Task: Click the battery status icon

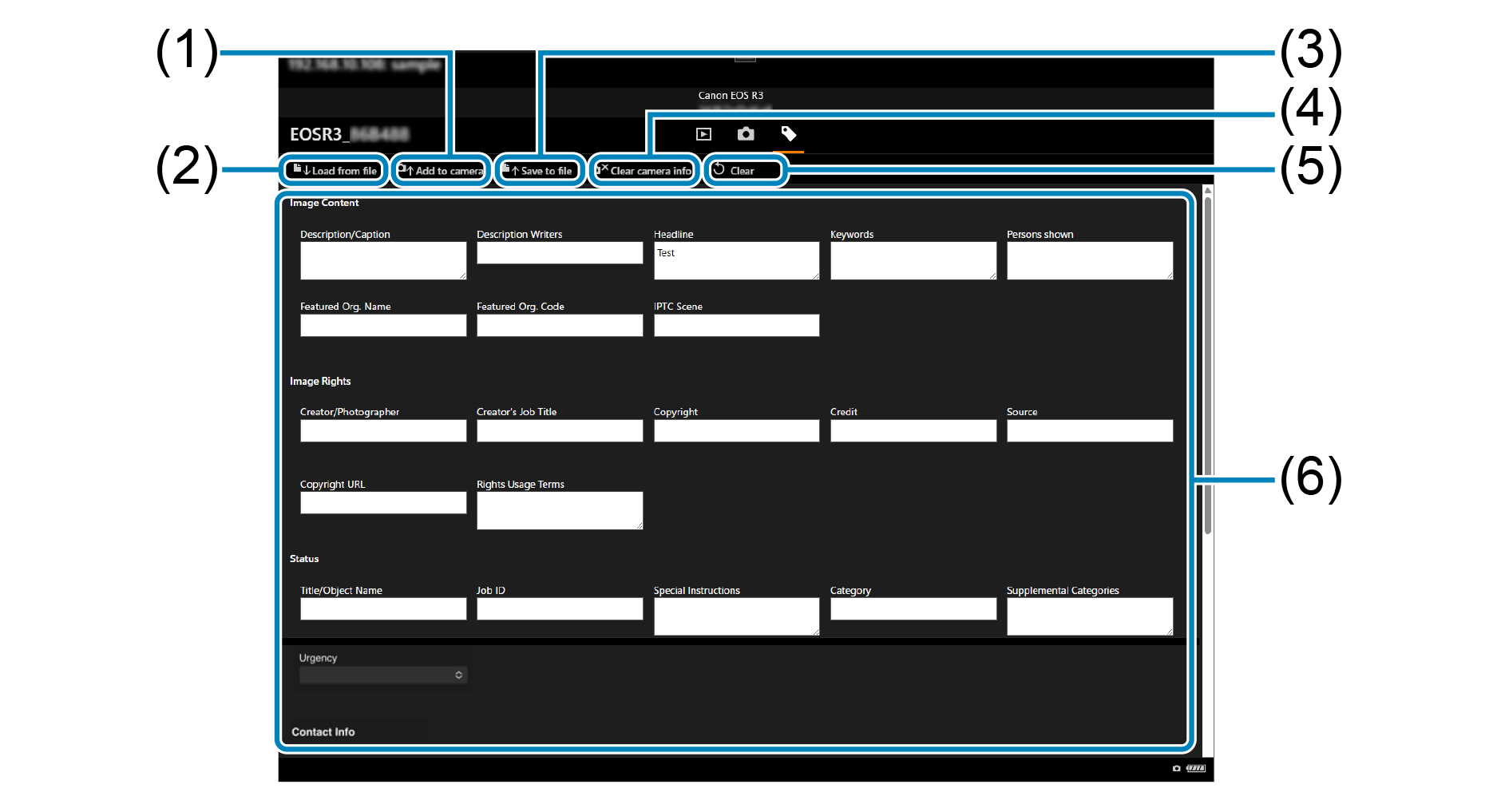Action: (1195, 768)
